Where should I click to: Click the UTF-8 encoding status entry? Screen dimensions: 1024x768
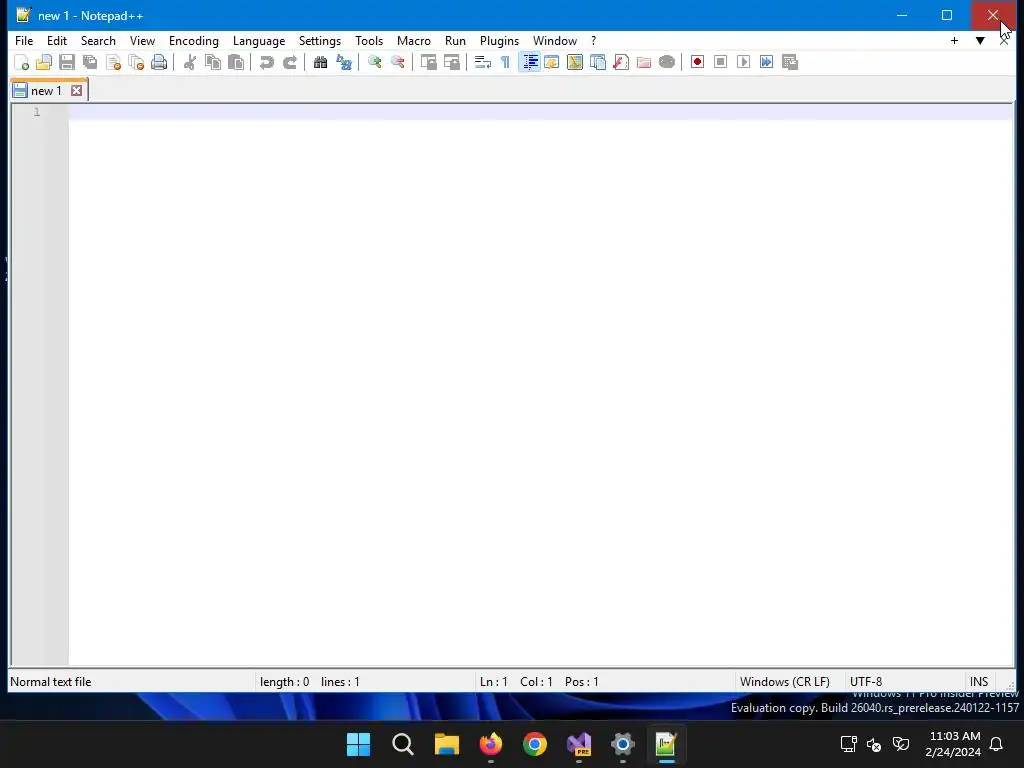coord(866,682)
